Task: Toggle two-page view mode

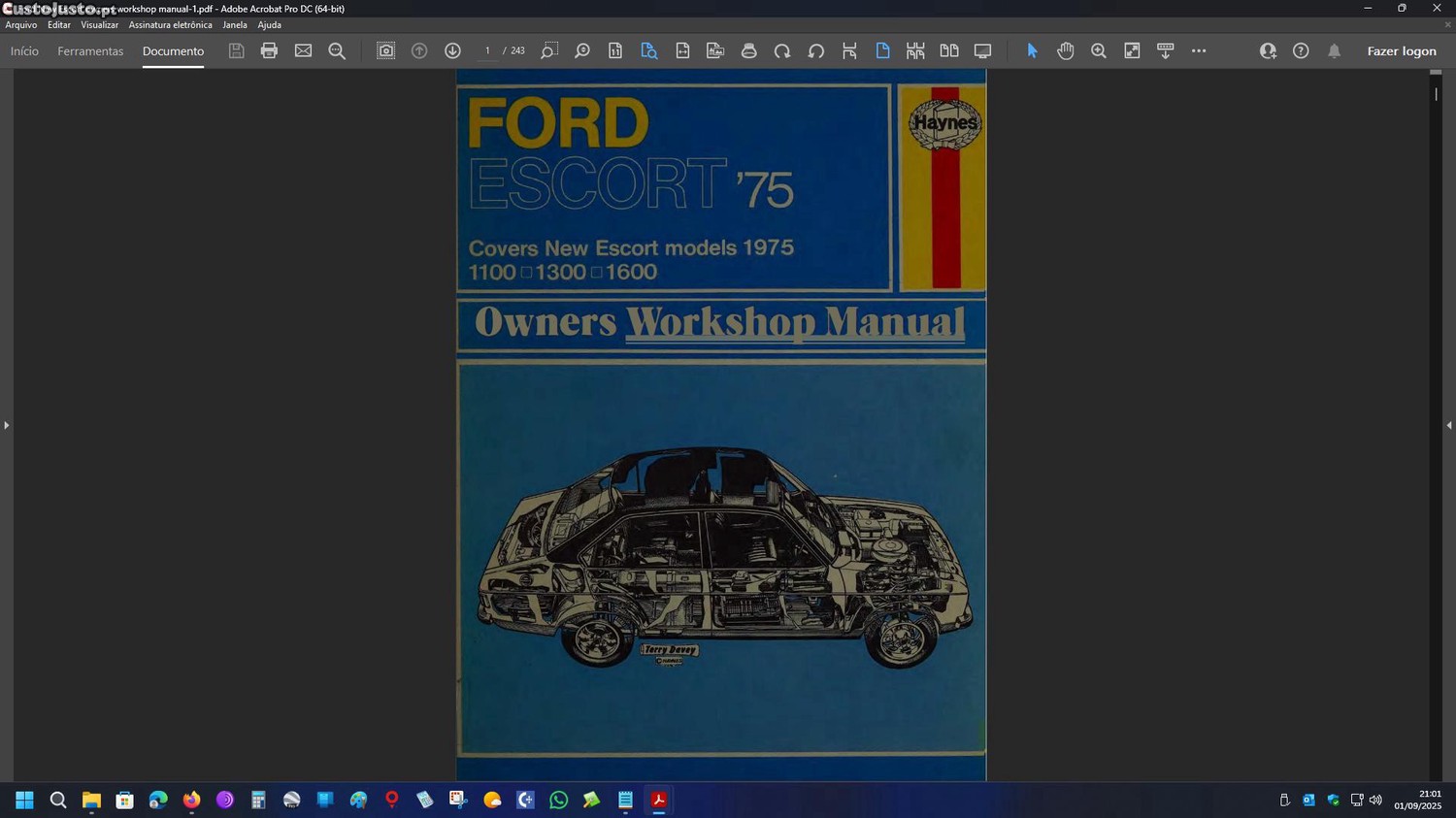Action: coord(948,50)
